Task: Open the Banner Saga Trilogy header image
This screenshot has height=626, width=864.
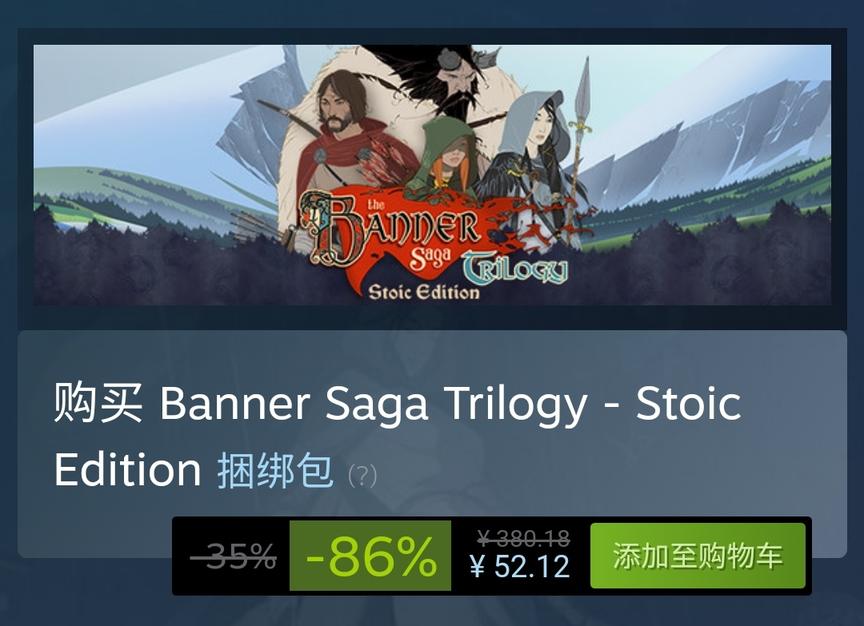Action: tap(432, 175)
